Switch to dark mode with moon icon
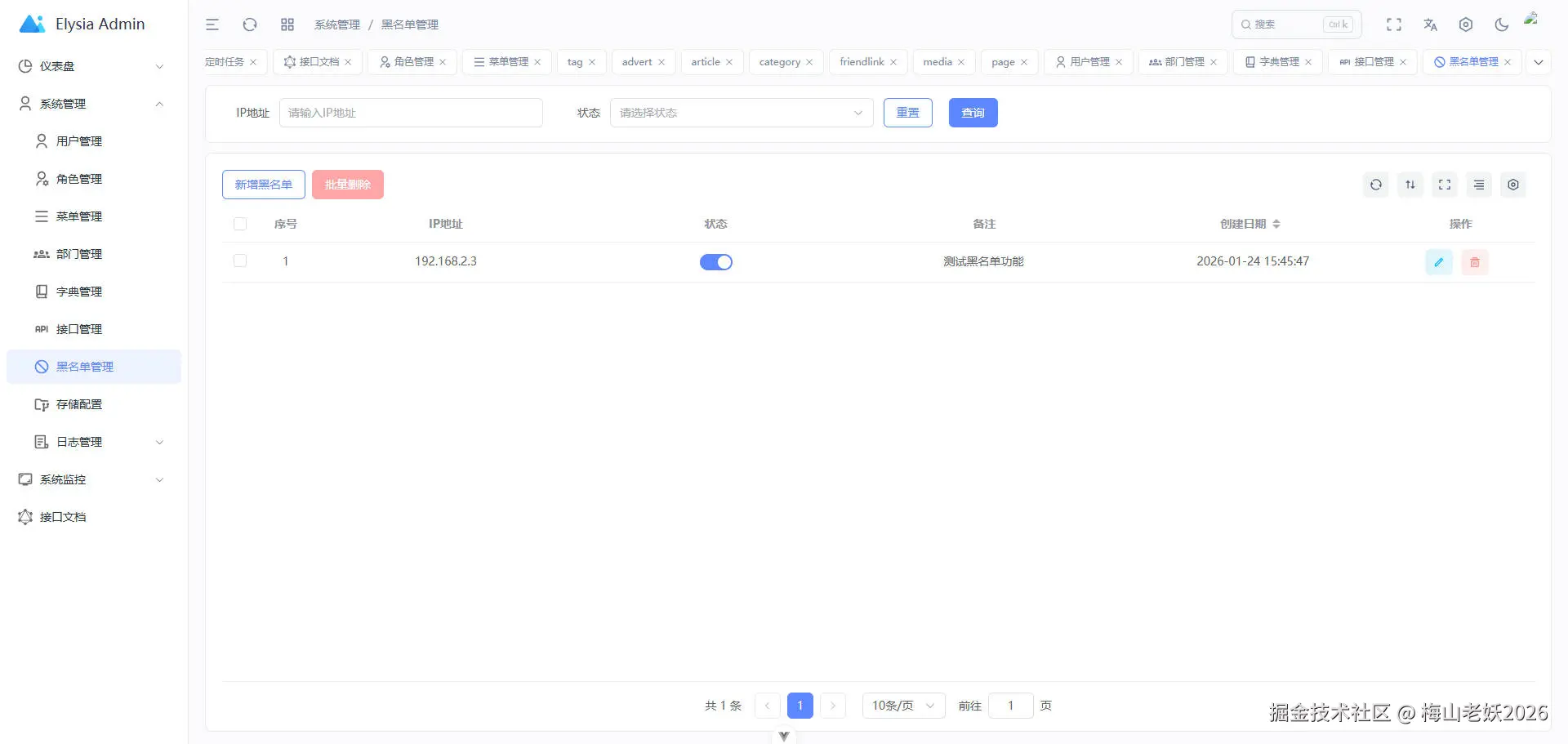 (1501, 25)
